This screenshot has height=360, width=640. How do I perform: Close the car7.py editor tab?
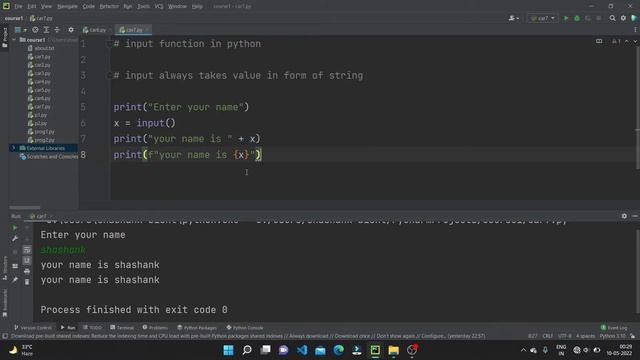click(147, 30)
